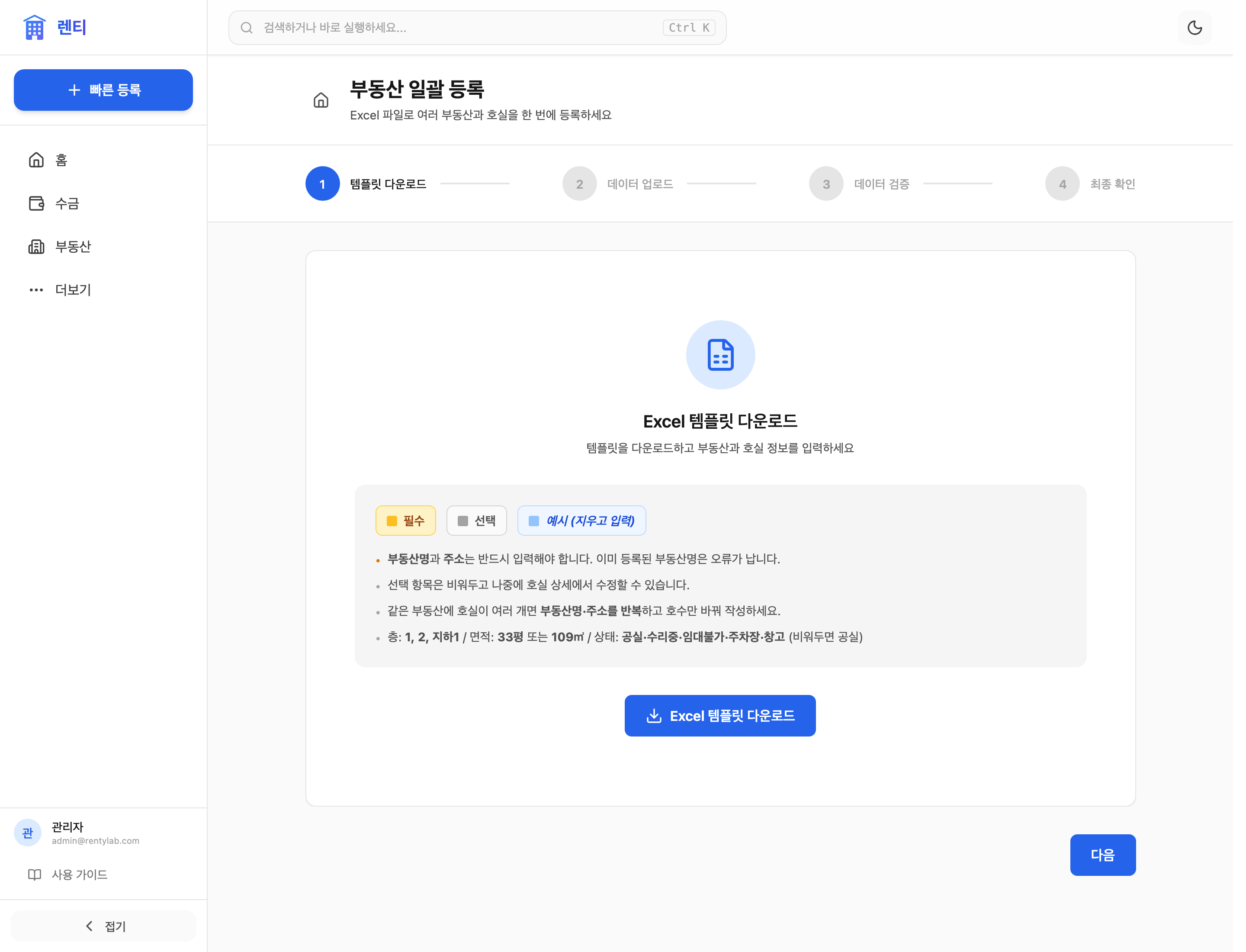Select step 3 데이터 검증

[859, 183]
